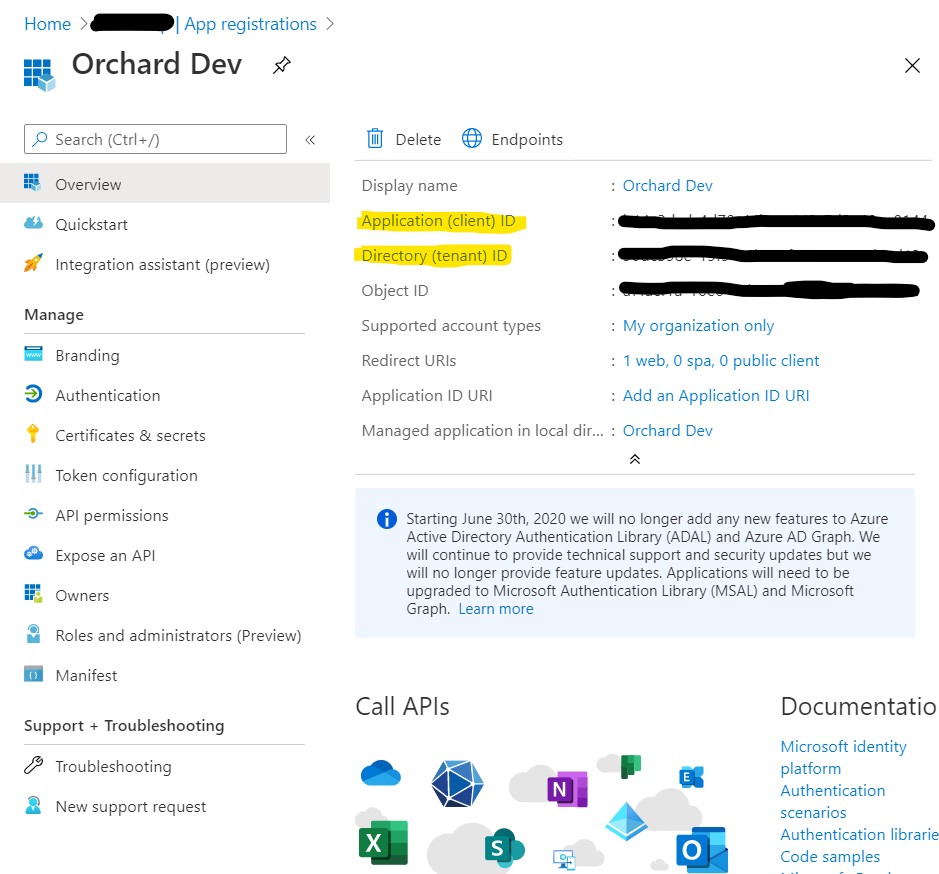Click the Exchange icon
939x874 pixels.
(x=692, y=777)
